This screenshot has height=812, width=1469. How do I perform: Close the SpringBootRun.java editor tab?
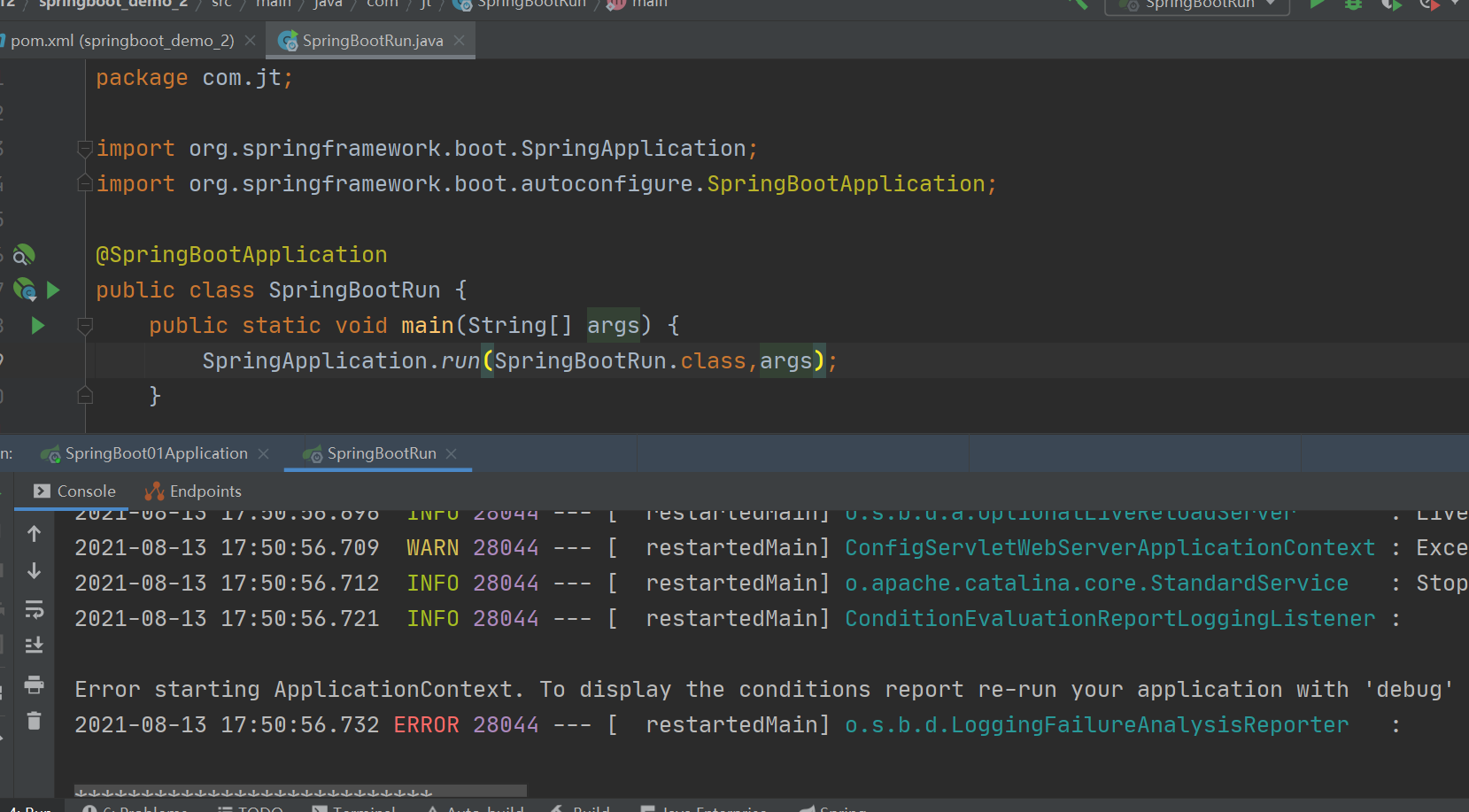(x=459, y=41)
